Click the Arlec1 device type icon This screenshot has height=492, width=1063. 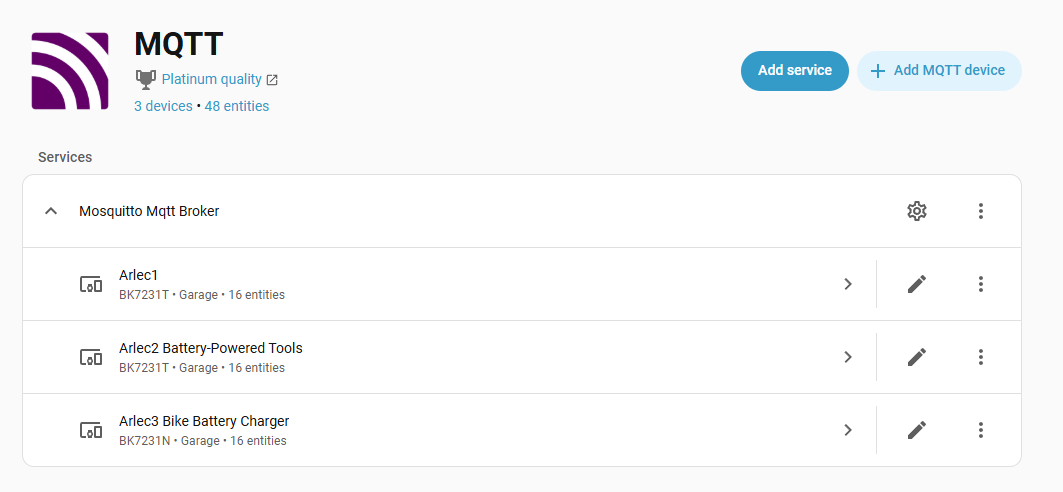[x=91, y=284]
